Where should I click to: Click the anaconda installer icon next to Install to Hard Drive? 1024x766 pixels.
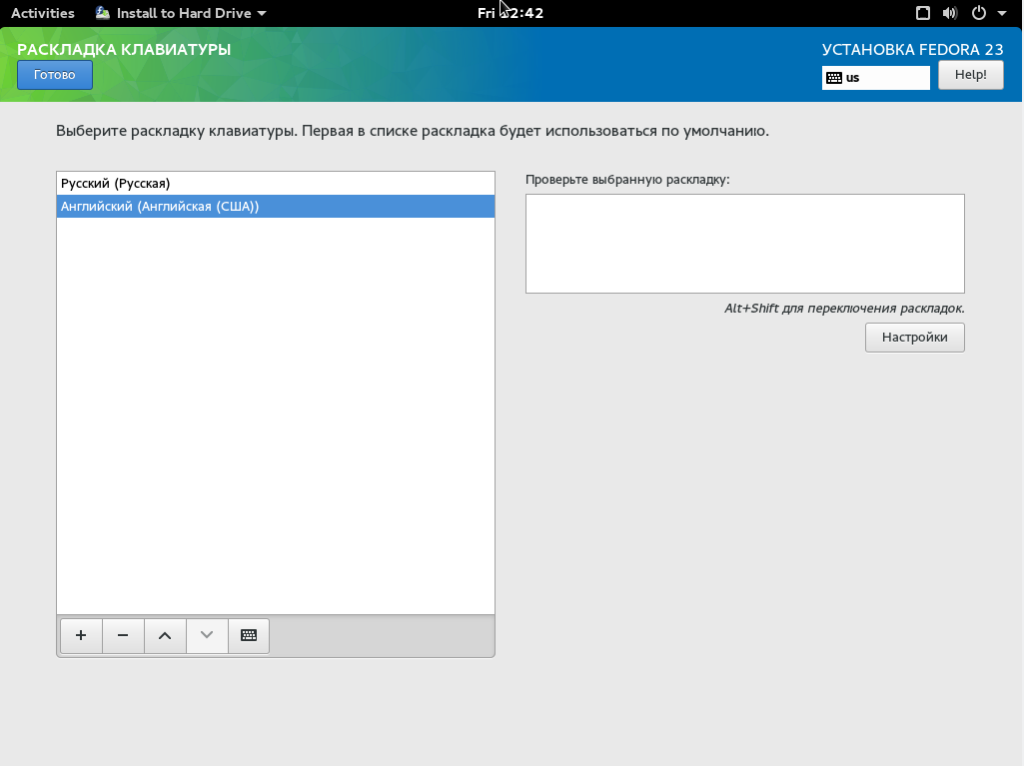point(101,13)
